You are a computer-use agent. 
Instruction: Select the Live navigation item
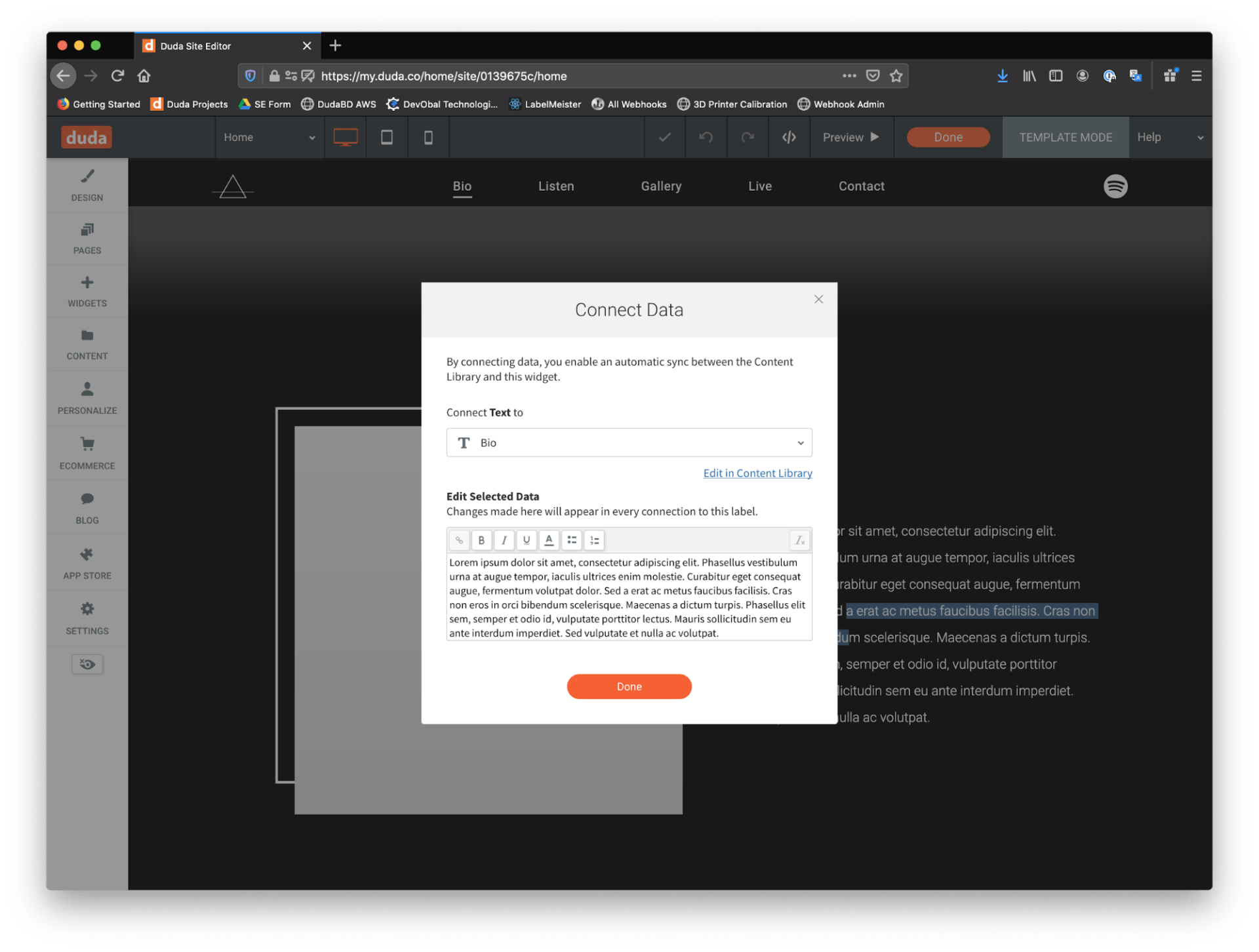coord(760,186)
